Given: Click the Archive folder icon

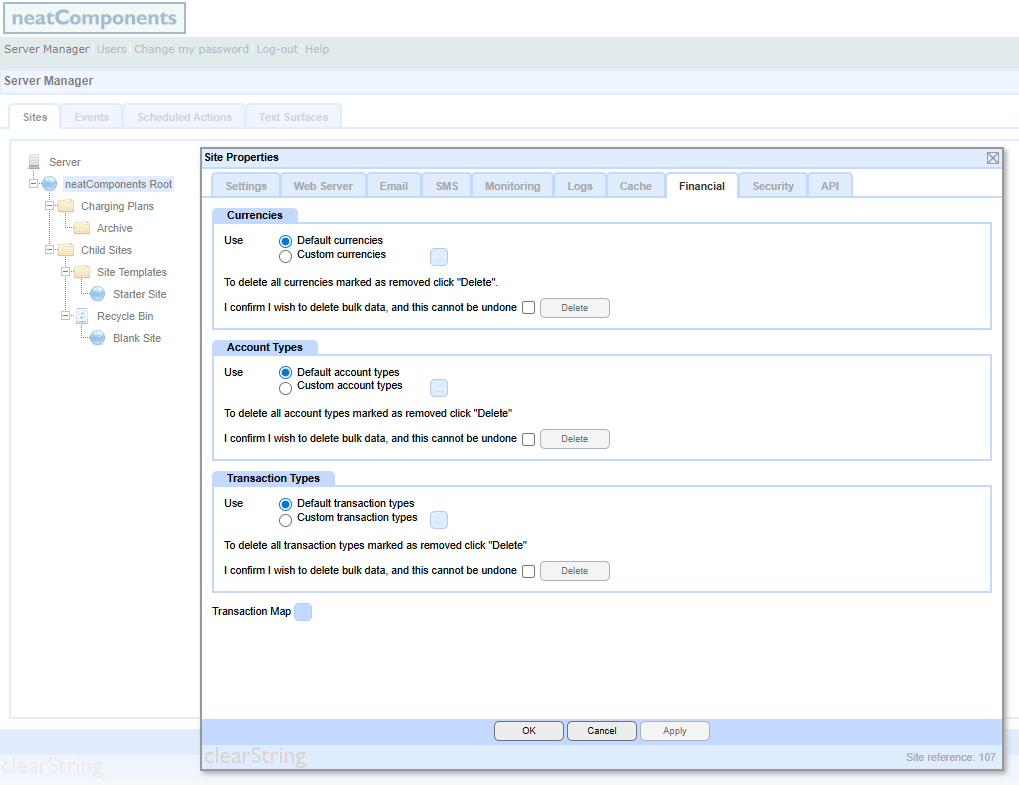Looking at the screenshot, I should 82,228.
